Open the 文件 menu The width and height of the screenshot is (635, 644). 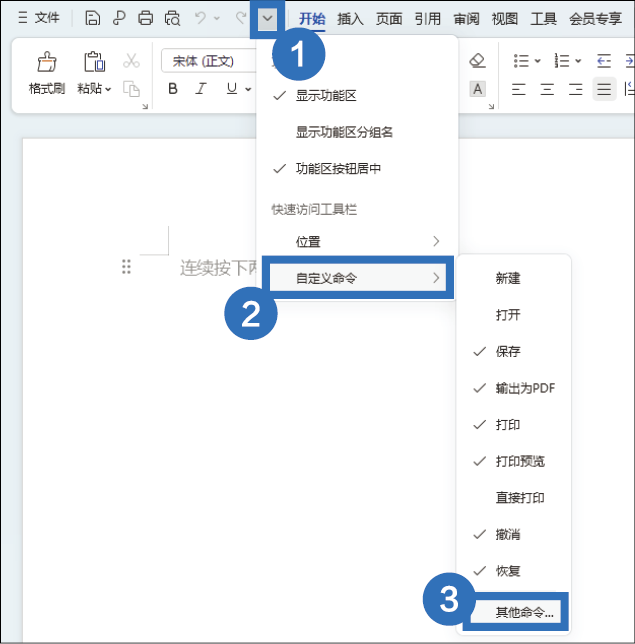point(40,18)
